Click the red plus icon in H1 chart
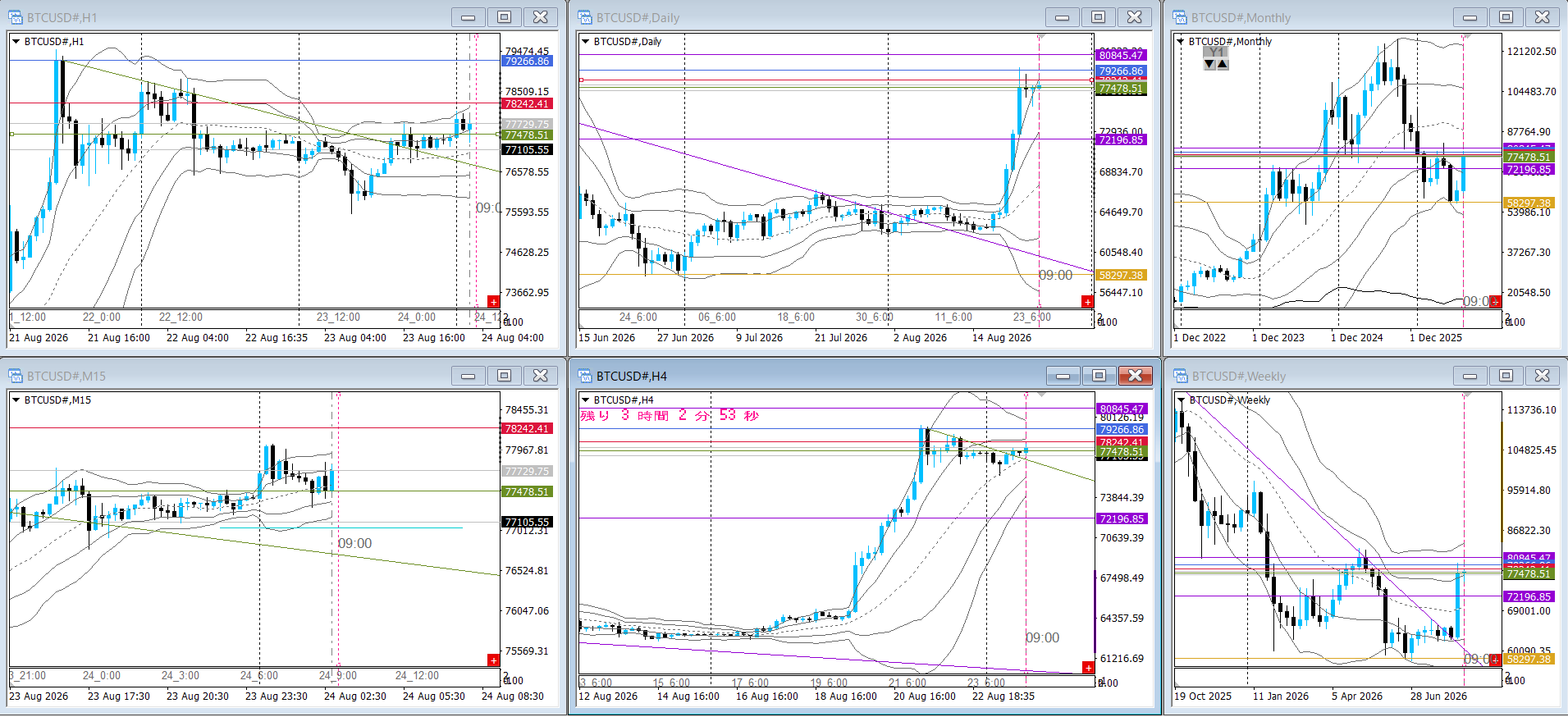 [493, 302]
